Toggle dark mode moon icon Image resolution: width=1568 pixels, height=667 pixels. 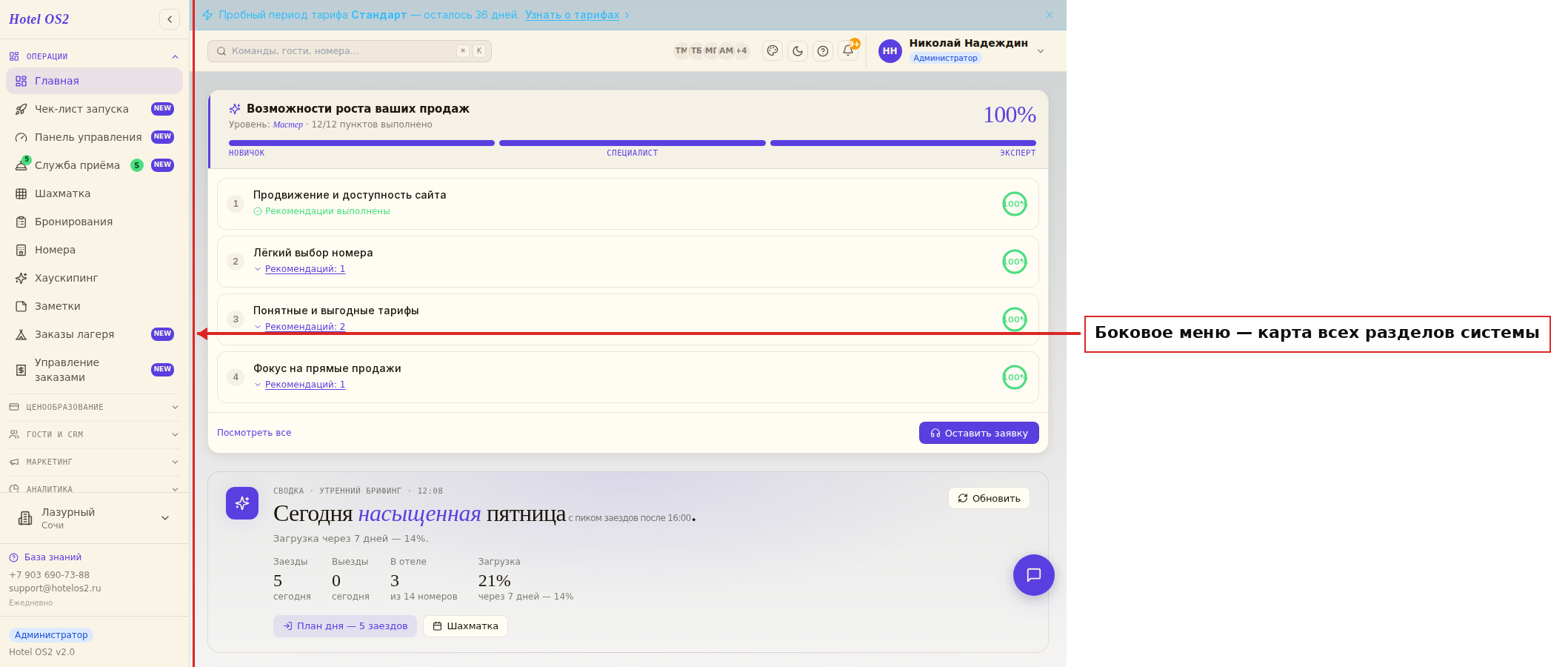[x=798, y=51]
